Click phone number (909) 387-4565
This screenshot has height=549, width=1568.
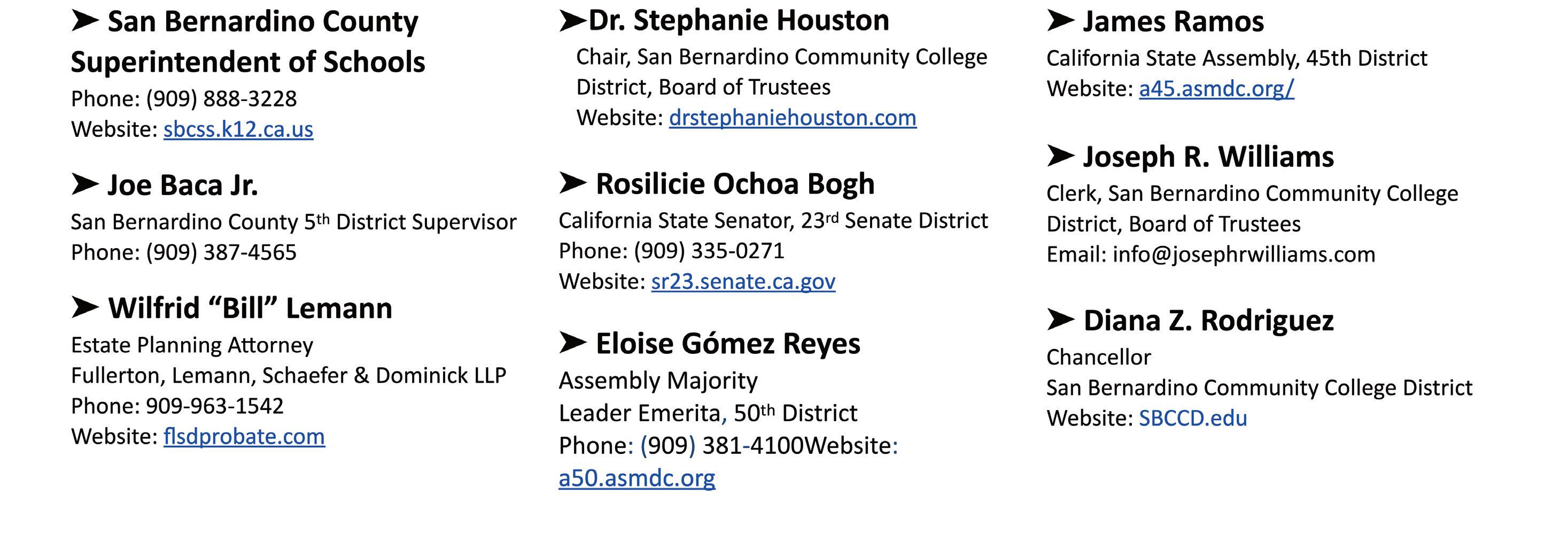point(221,253)
